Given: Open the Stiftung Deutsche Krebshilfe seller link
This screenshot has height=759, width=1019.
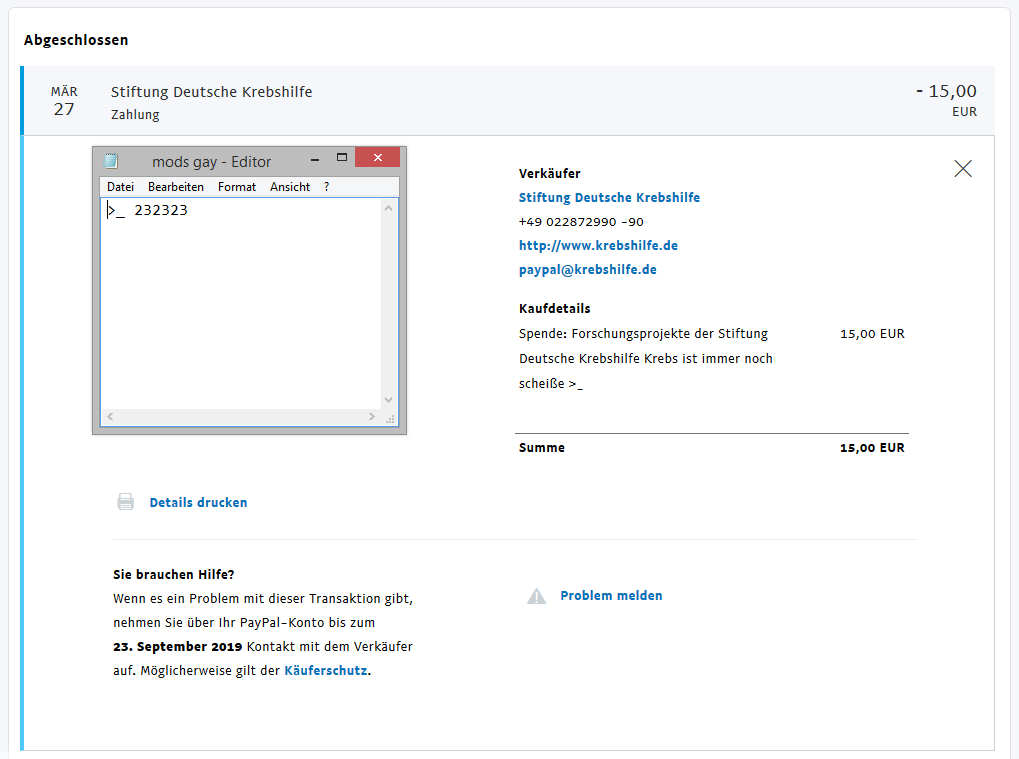Looking at the screenshot, I should pyautogui.click(x=609, y=198).
